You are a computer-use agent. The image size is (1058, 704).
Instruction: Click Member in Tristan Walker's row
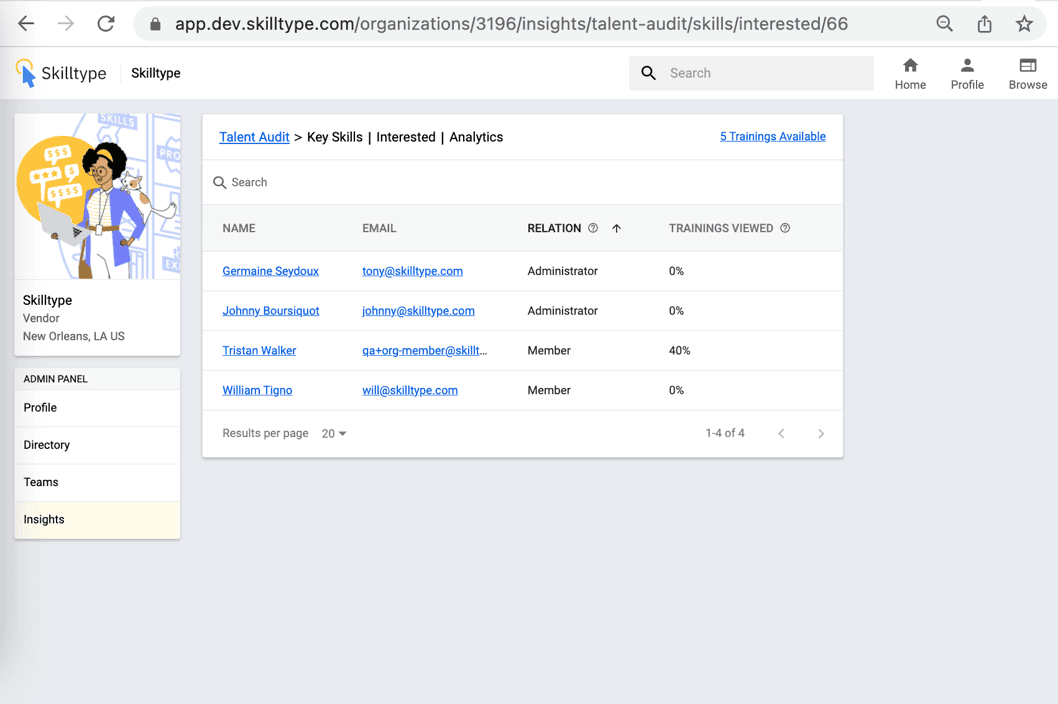coord(549,350)
